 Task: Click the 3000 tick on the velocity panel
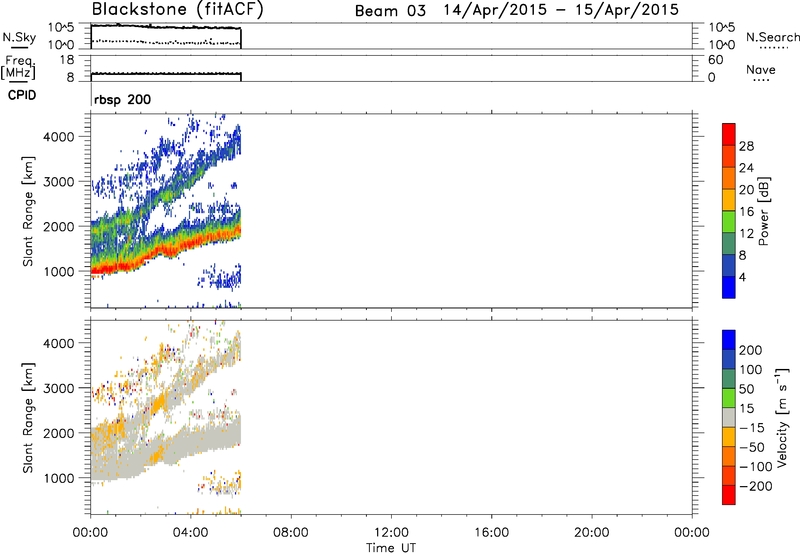[x=59, y=388]
